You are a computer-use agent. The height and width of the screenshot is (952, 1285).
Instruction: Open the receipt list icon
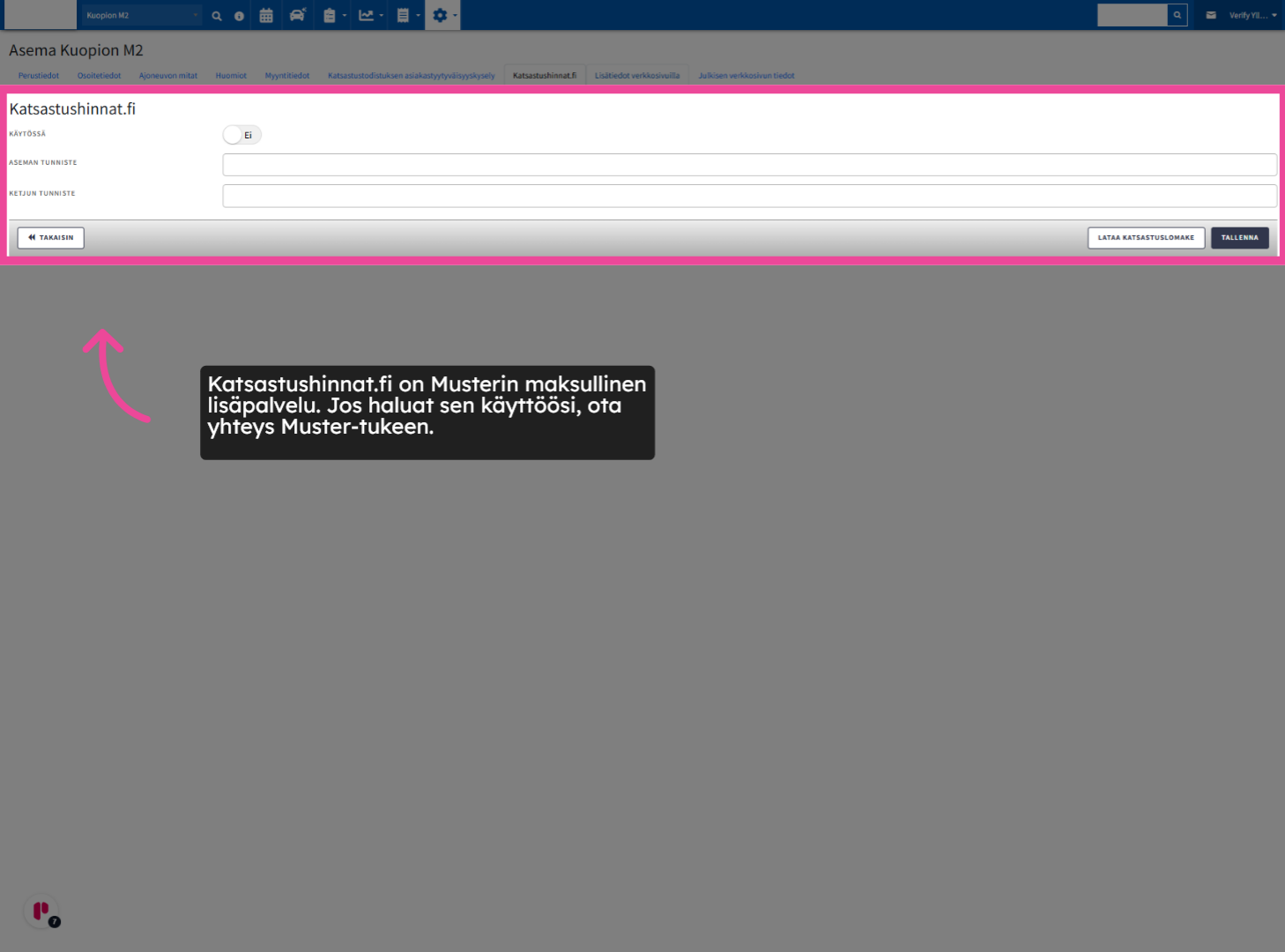coord(403,15)
